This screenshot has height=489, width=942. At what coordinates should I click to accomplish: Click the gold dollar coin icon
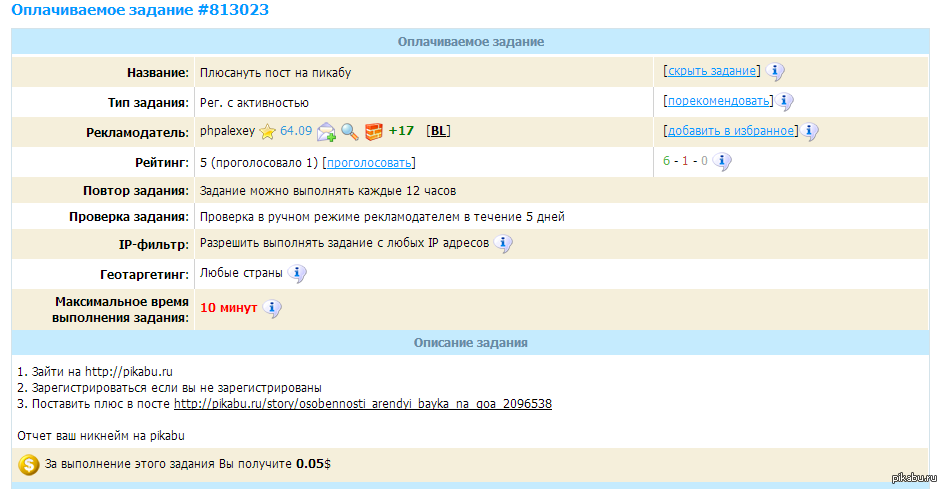coord(29,465)
